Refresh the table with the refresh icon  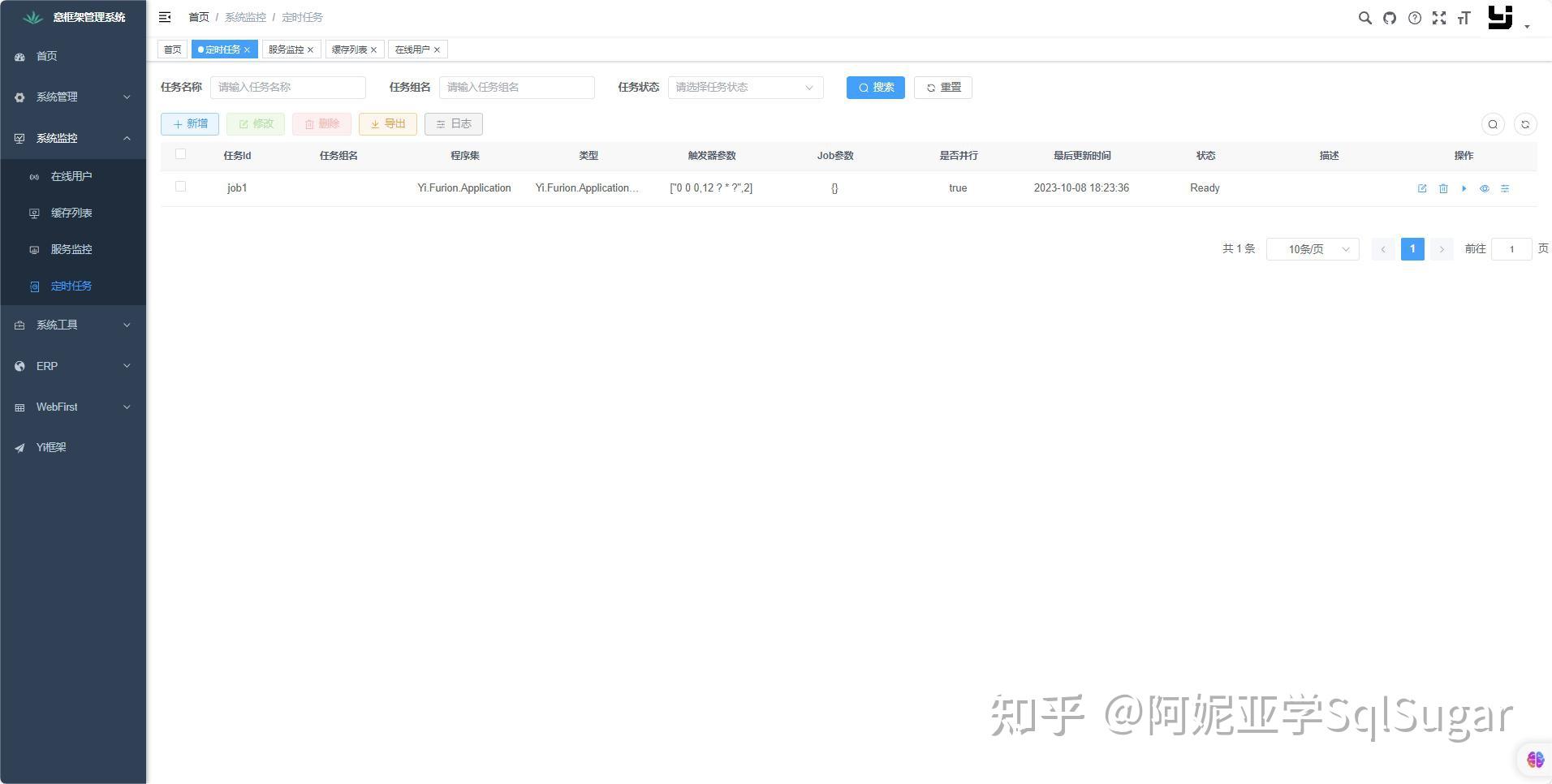[x=1525, y=124]
